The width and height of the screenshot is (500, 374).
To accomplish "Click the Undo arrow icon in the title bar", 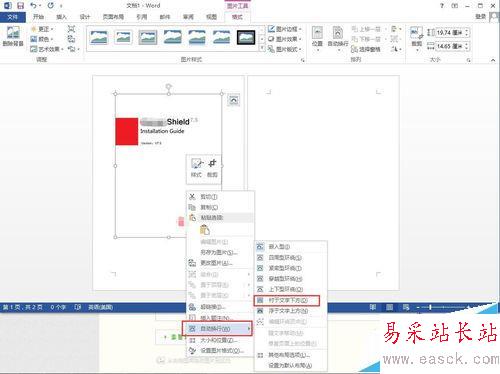I will pos(33,6).
